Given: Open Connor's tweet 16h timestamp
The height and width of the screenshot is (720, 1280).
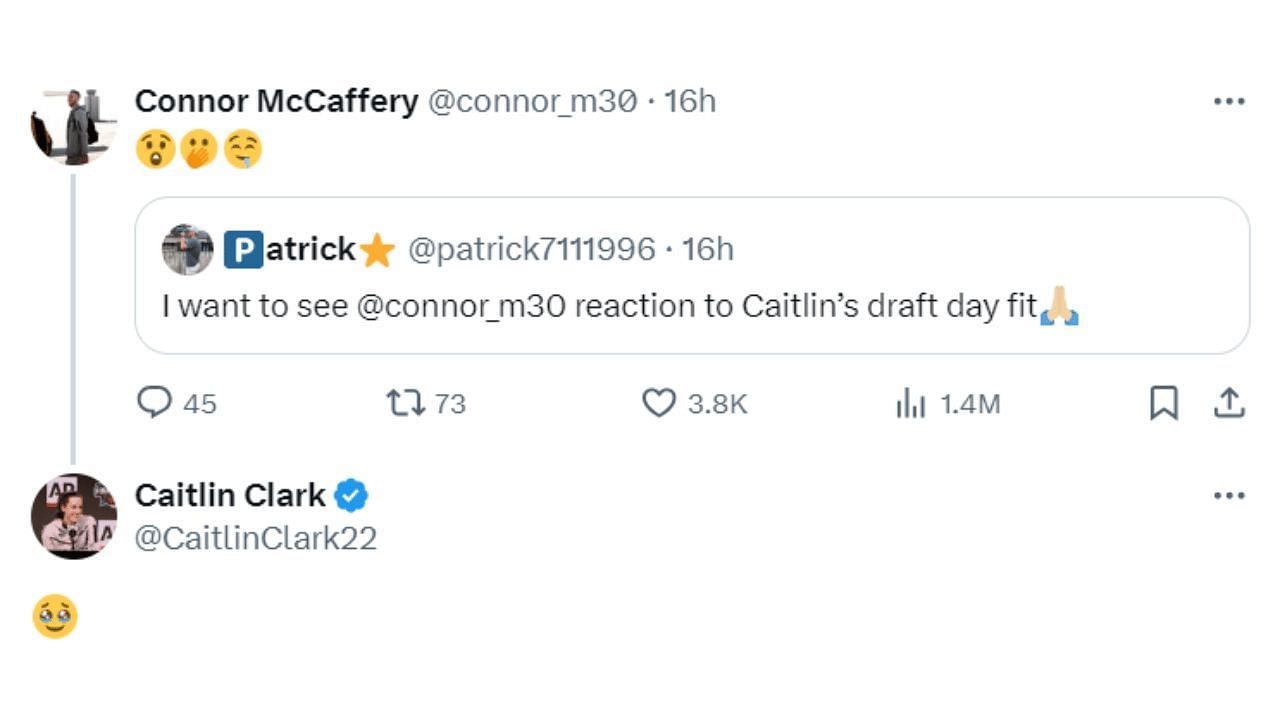Looking at the screenshot, I should [x=691, y=101].
